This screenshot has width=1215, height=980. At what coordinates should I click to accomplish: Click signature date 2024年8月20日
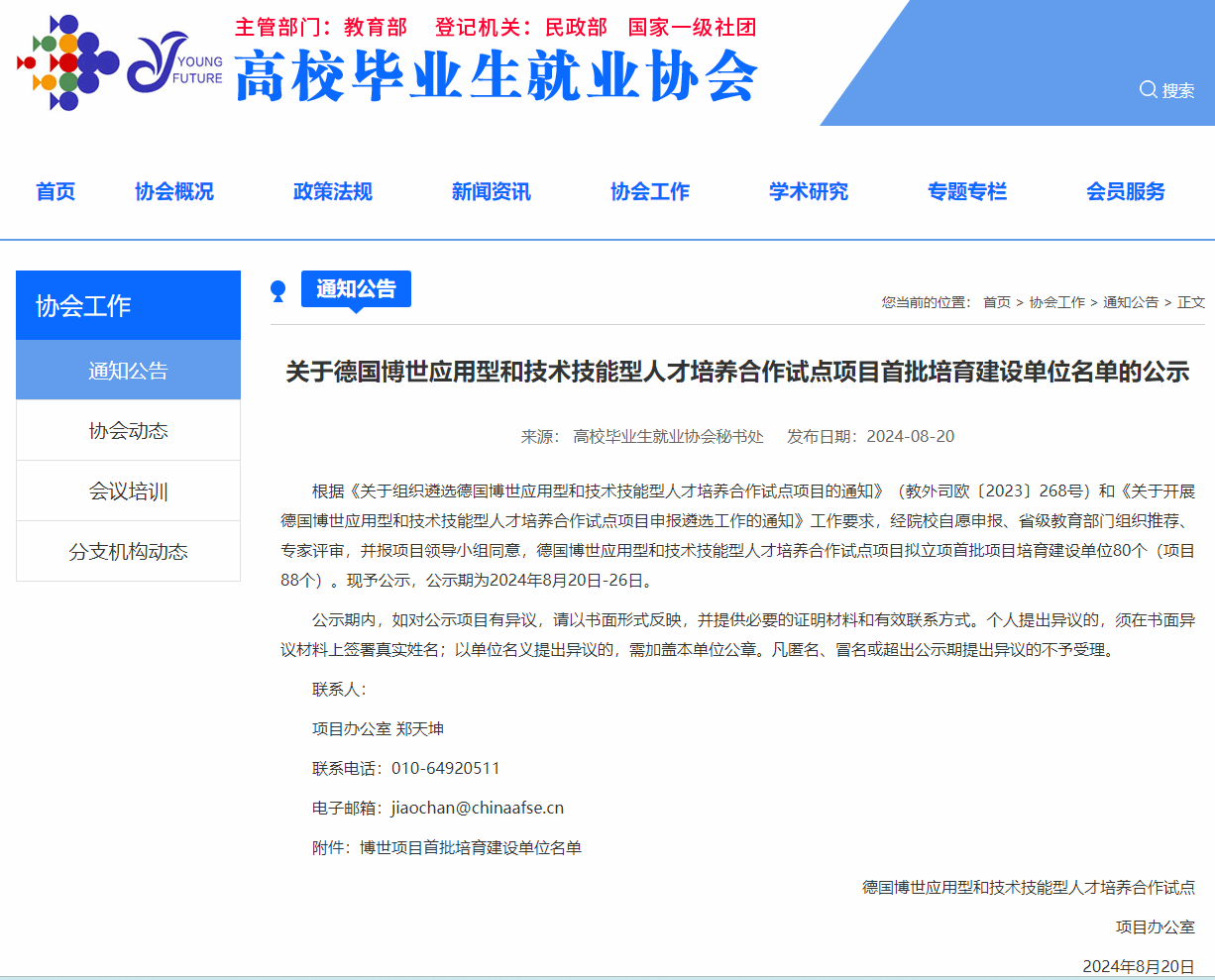[1139, 966]
